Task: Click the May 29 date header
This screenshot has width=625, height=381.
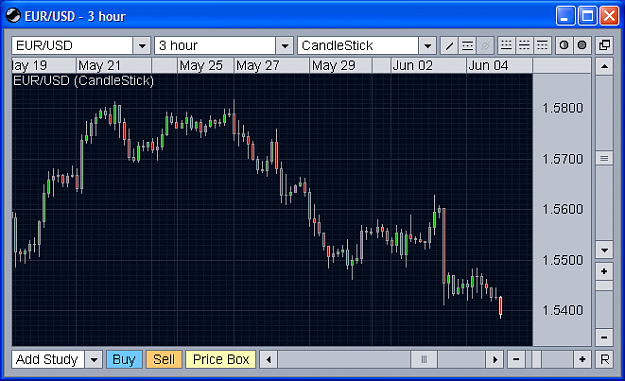Action: (334, 65)
